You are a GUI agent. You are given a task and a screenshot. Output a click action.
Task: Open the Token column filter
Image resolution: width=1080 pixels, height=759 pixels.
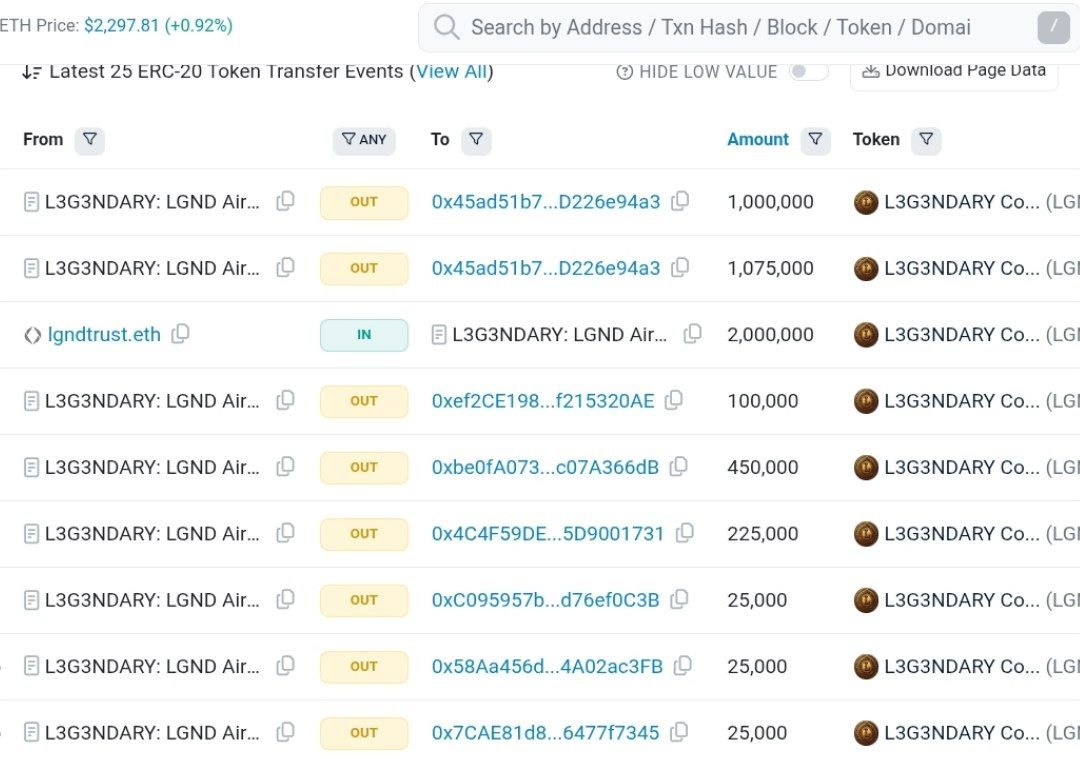click(x=926, y=140)
